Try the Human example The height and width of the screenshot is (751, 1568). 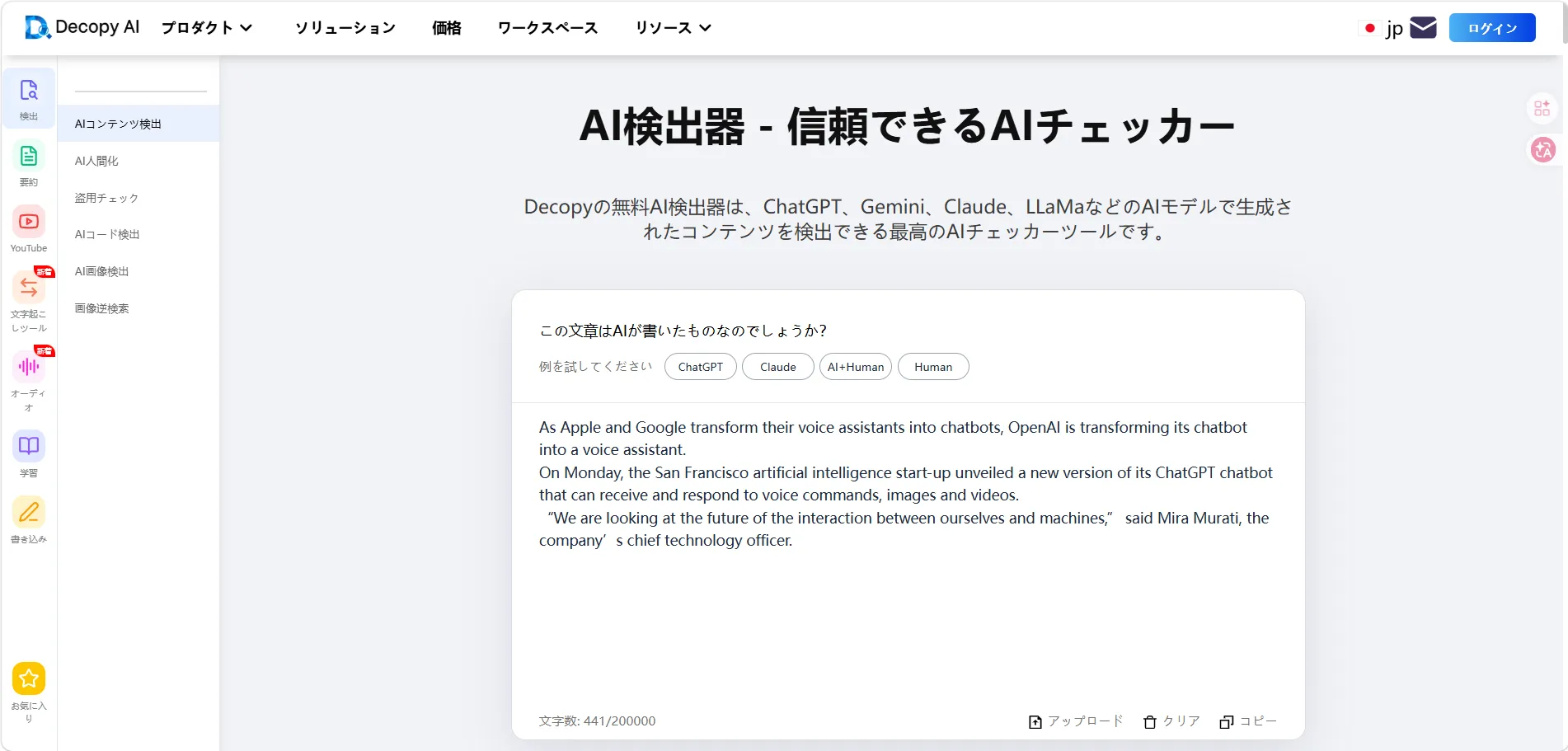[x=933, y=367]
